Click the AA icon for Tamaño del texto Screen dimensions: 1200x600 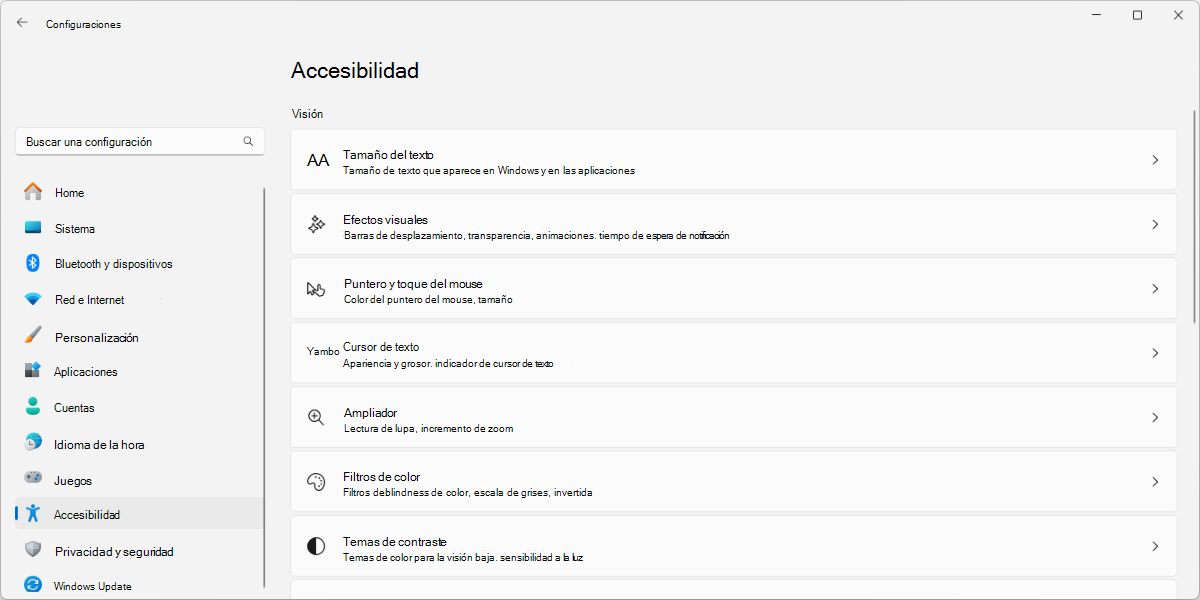pyautogui.click(x=318, y=160)
